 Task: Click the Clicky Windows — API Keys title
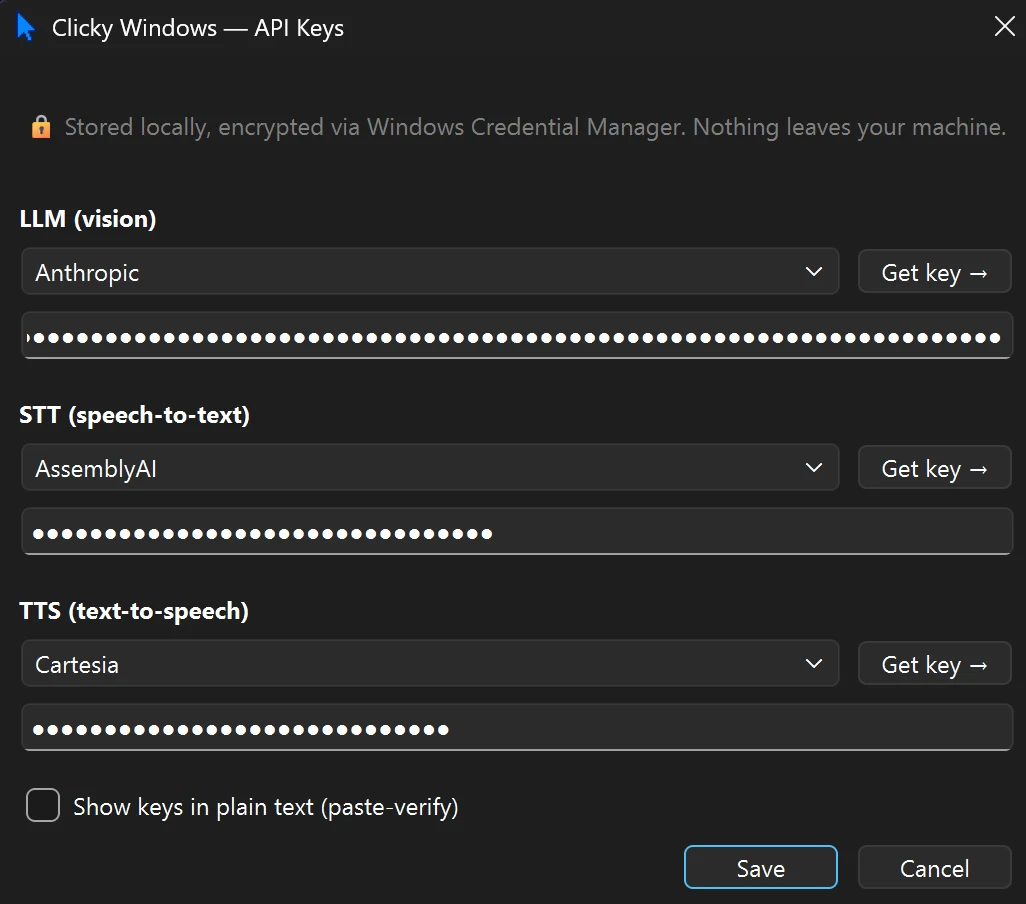click(198, 28)
